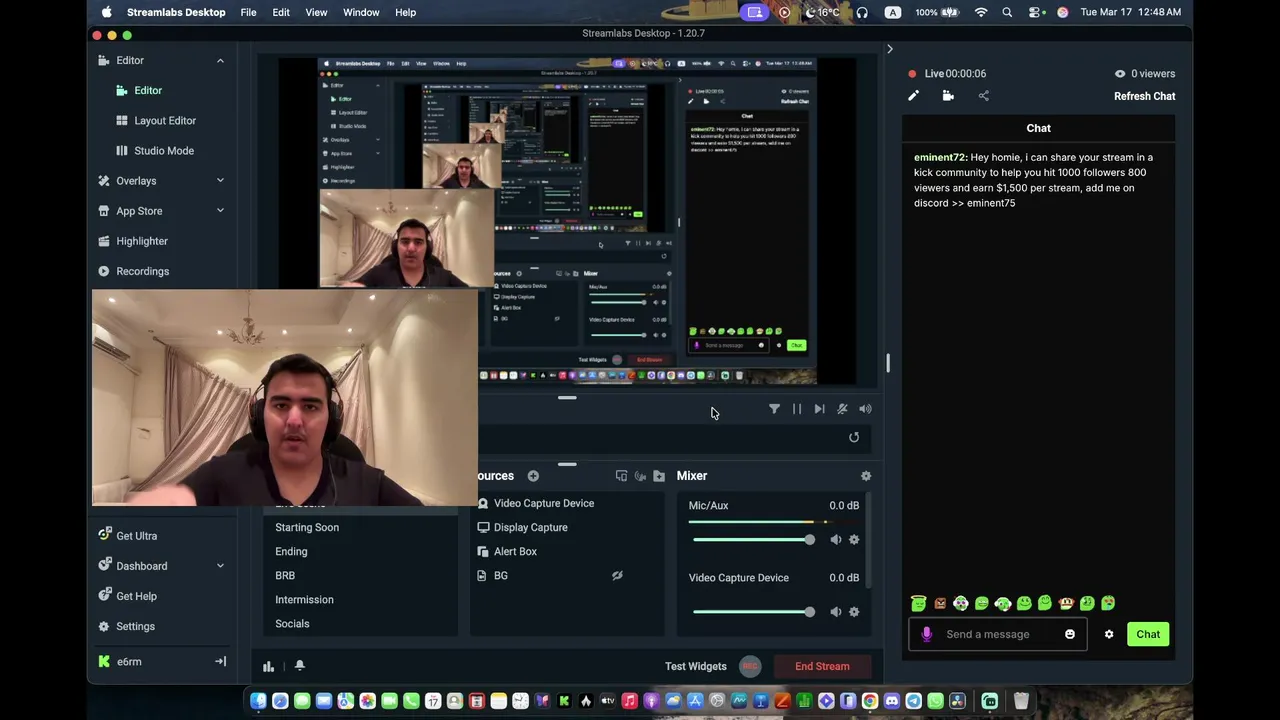Click the Video Capture Device volume slider

[x=753, y=612]
